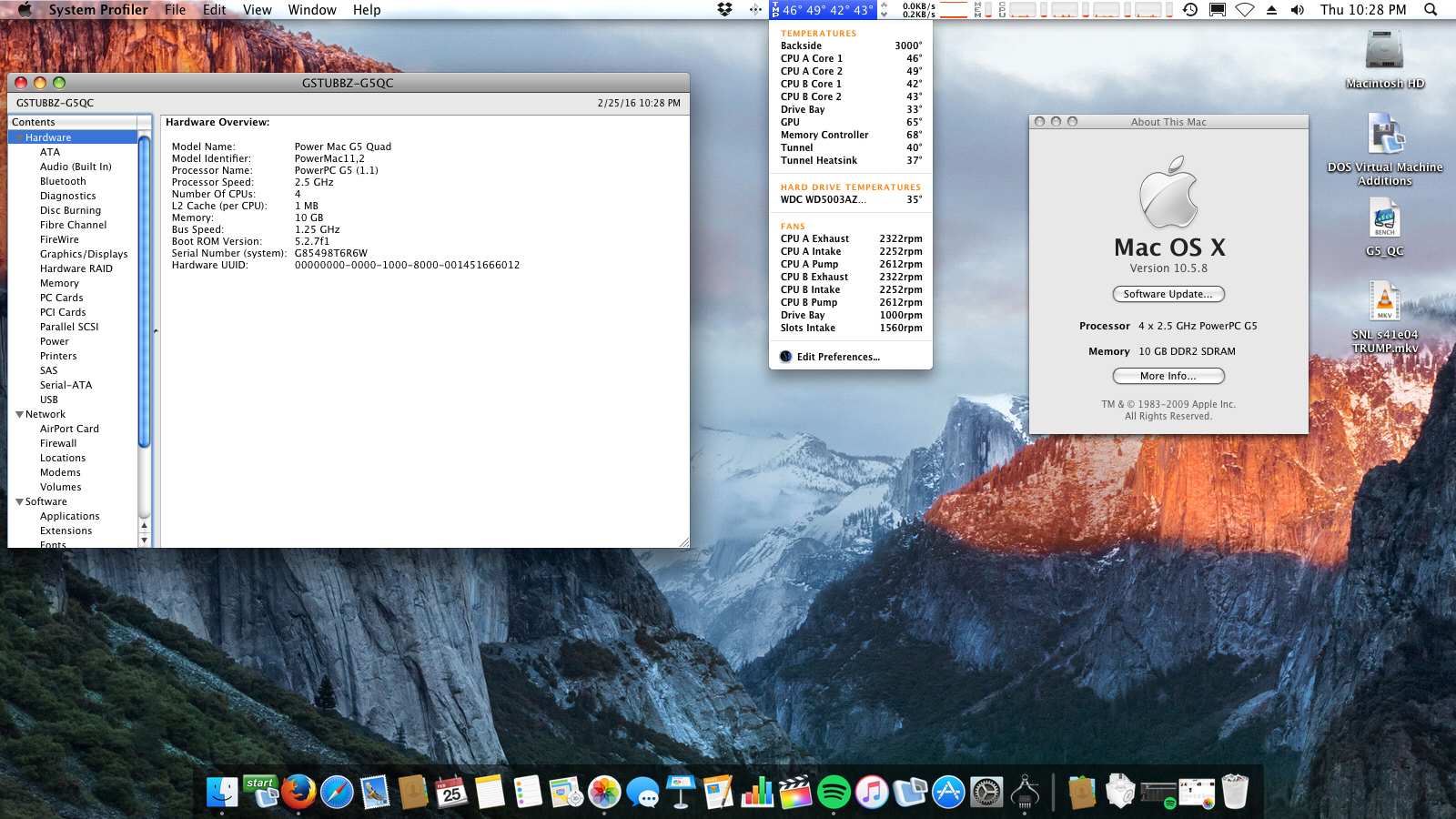
Task: Open Macintosh HD desktop drive
Action: 1384,52
